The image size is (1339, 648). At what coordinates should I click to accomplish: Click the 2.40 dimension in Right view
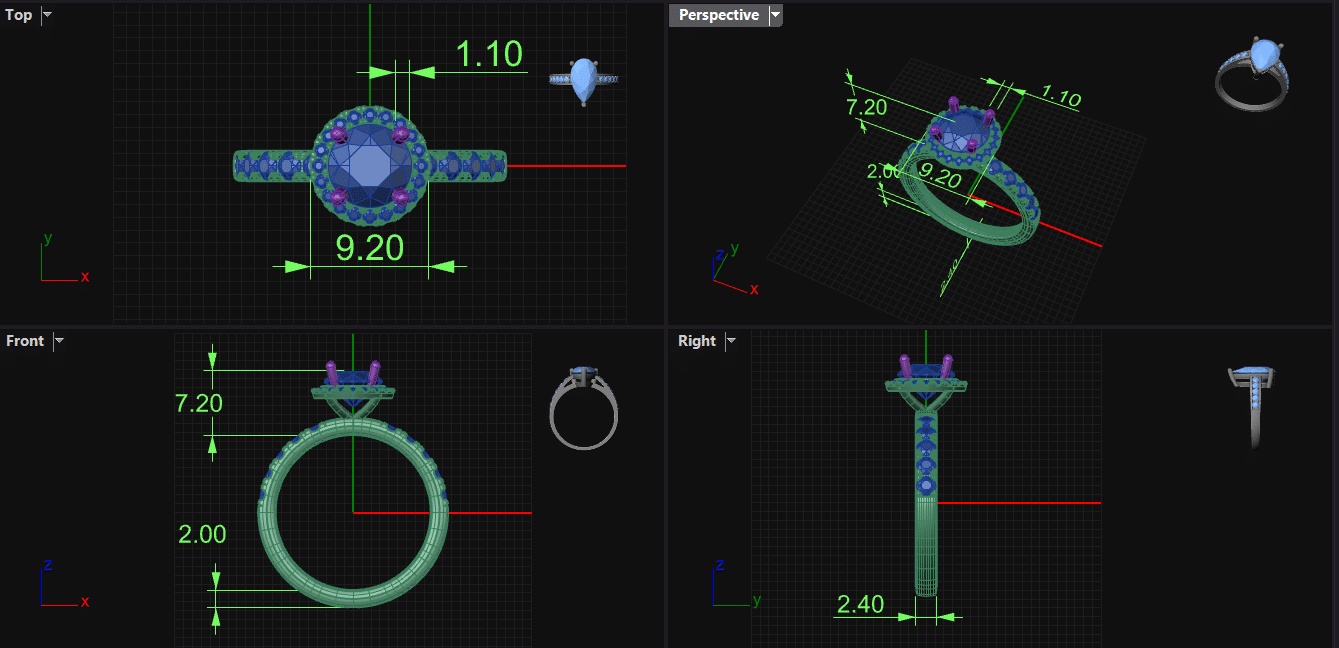(x=860, y=604)
